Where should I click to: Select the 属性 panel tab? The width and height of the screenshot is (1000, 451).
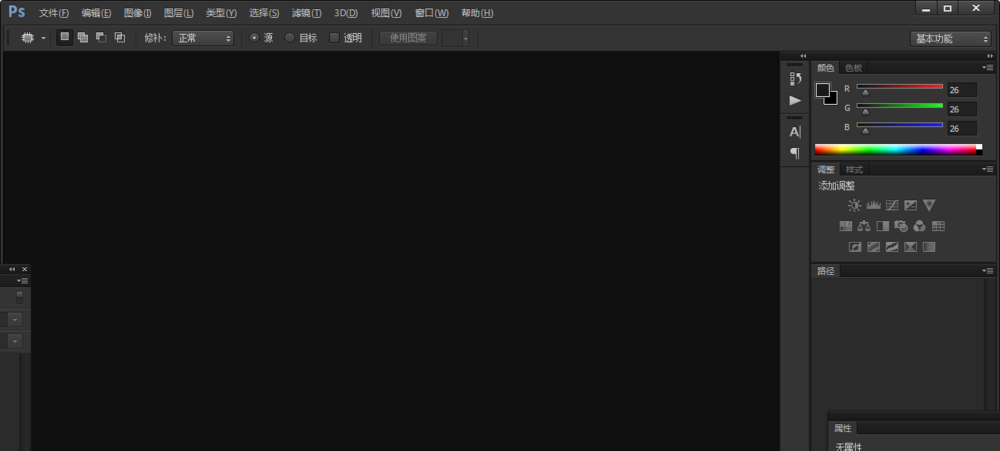pos(842,428)
